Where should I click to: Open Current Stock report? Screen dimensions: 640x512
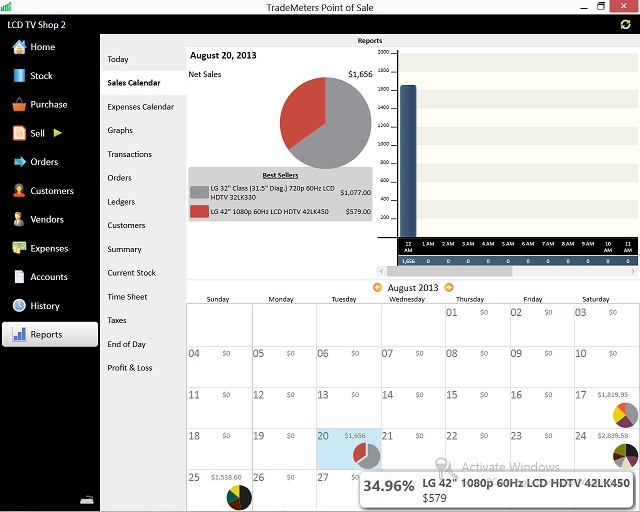click(x=143, y=273)
